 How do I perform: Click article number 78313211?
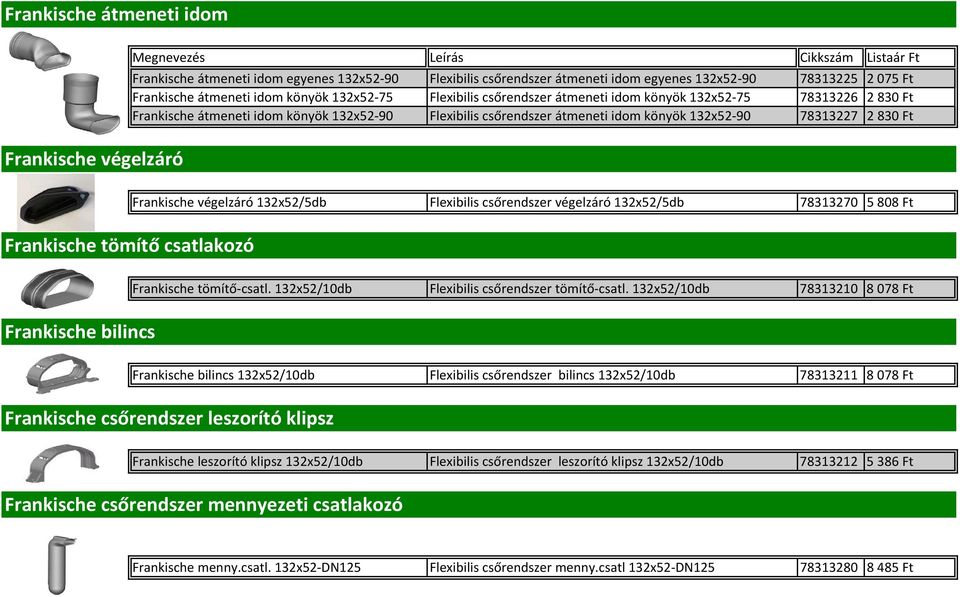830,375
